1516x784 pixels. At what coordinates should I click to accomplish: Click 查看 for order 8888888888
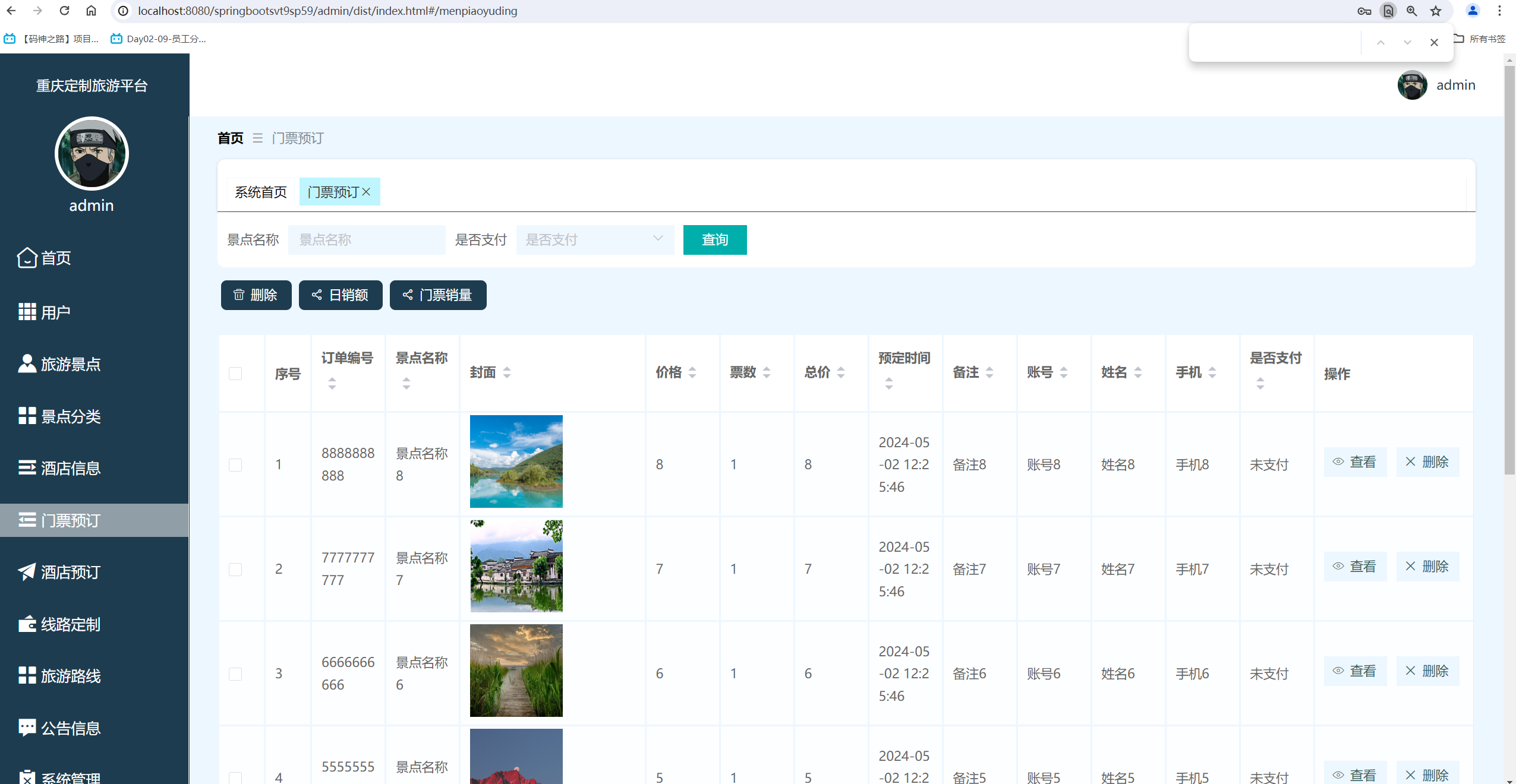click(x=1355, y=462)
